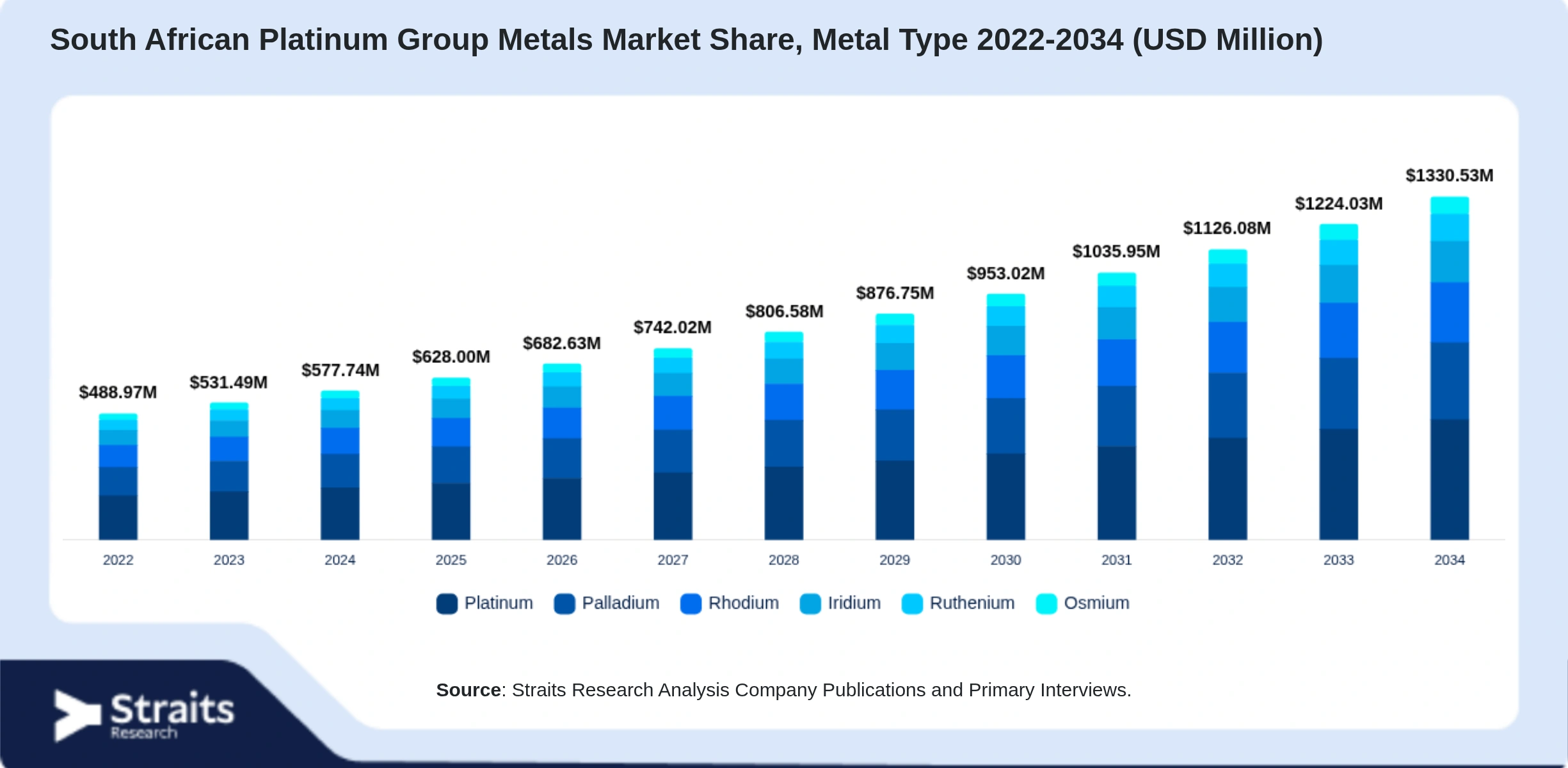1568x768 pixels.
Task: Select the 2029 stacked bar
Action: [x=895, y=427]
